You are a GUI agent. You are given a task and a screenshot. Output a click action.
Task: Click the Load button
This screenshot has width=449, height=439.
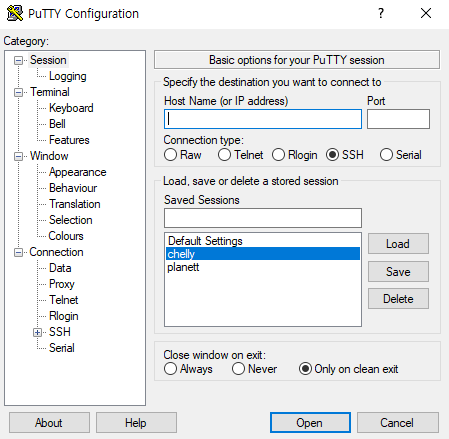398,244
